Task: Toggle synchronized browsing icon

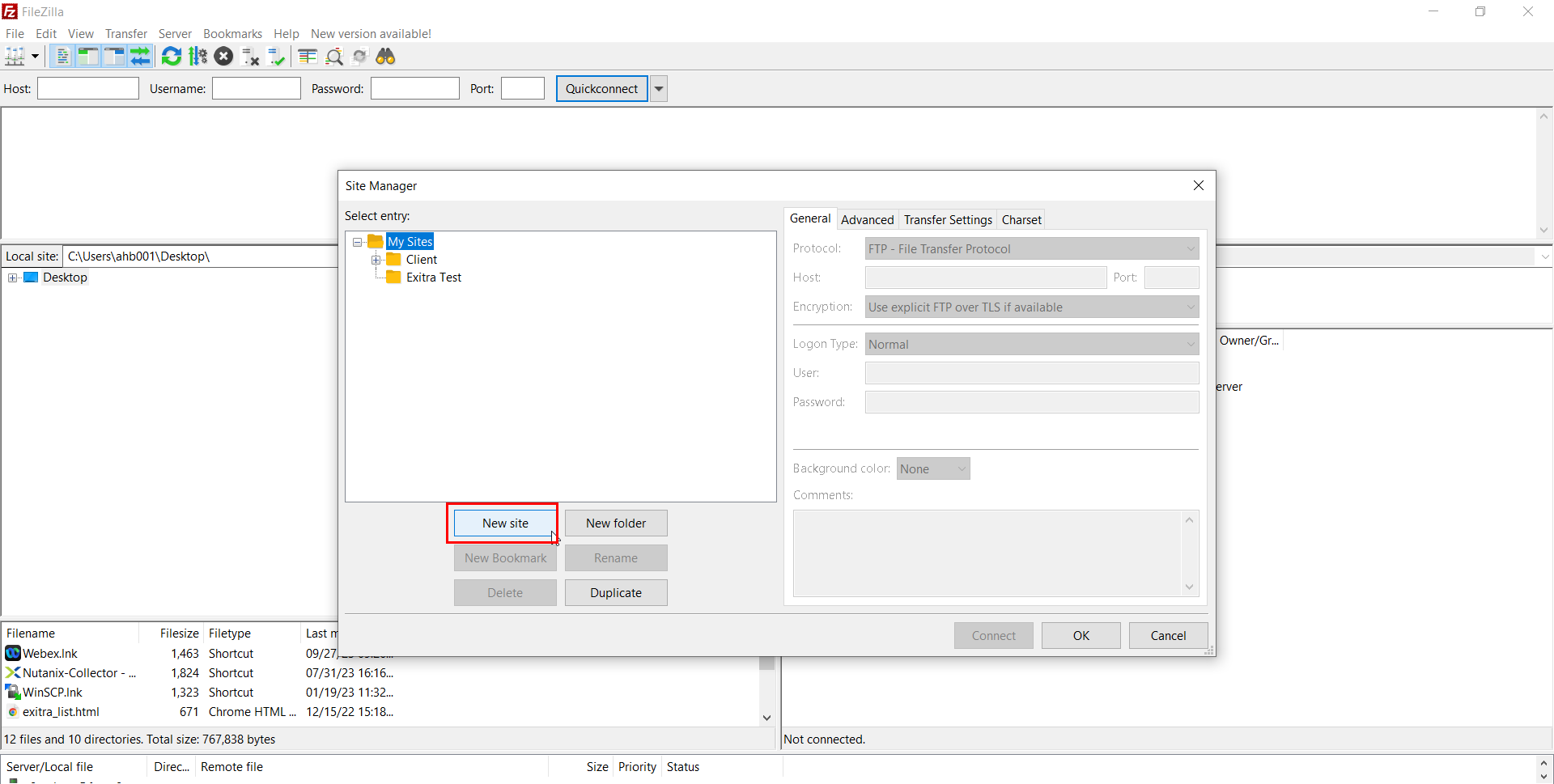Action: pos(360,57)
